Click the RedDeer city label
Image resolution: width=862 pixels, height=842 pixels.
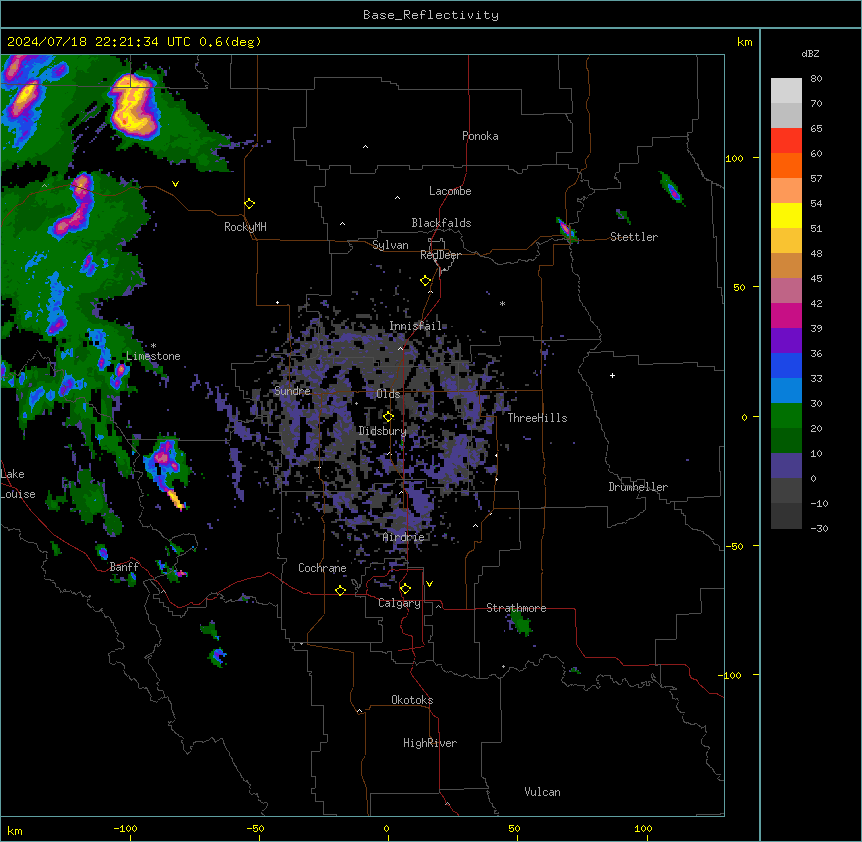(x=440, y=255)
